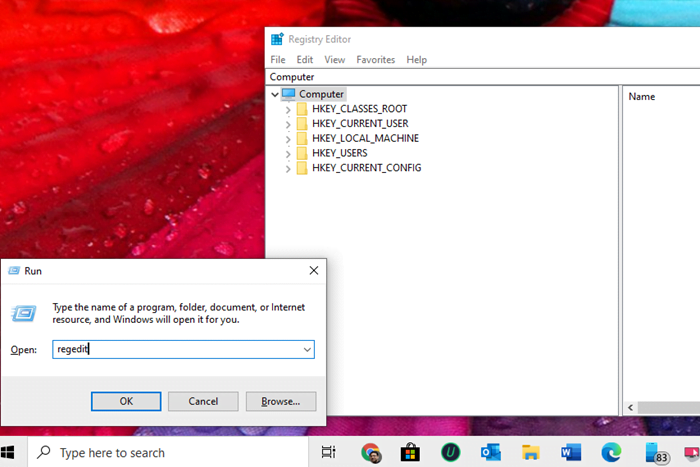Click the Type here to search box
This screenshot has width=700, height=467.
point(168,453)
